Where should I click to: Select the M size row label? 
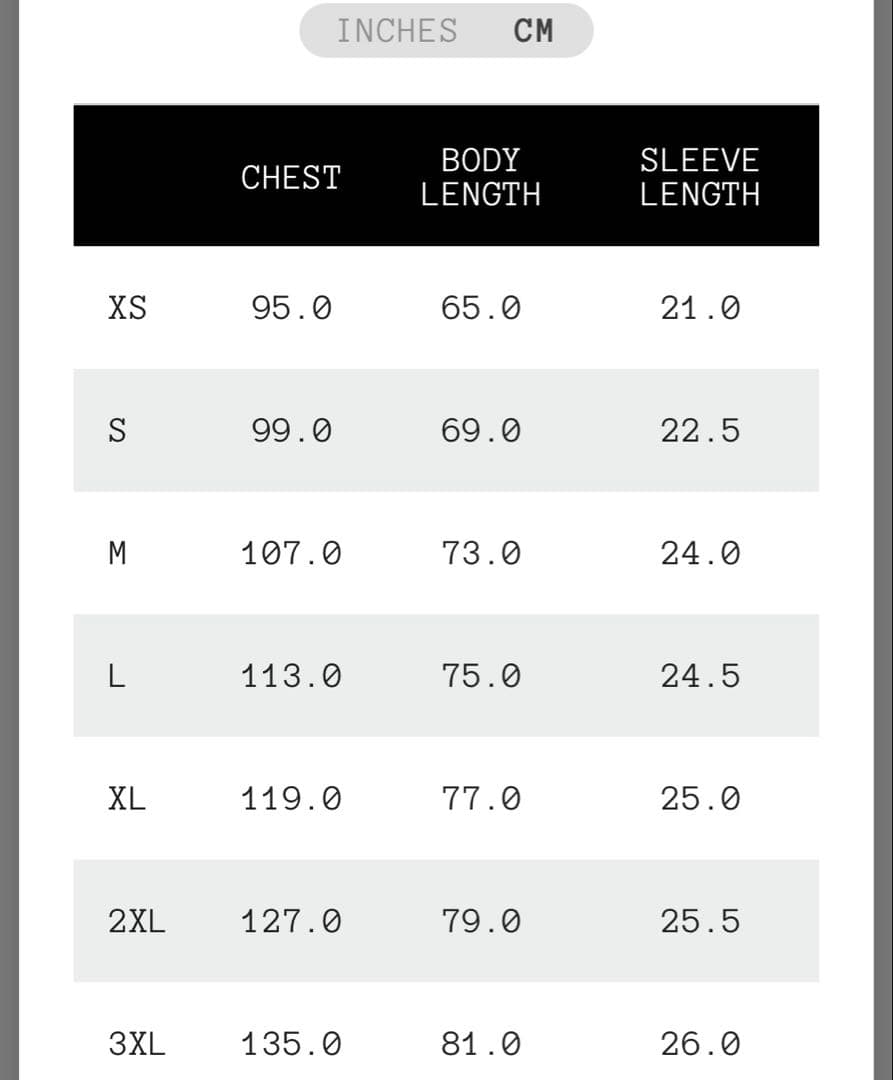coord(117,553)
